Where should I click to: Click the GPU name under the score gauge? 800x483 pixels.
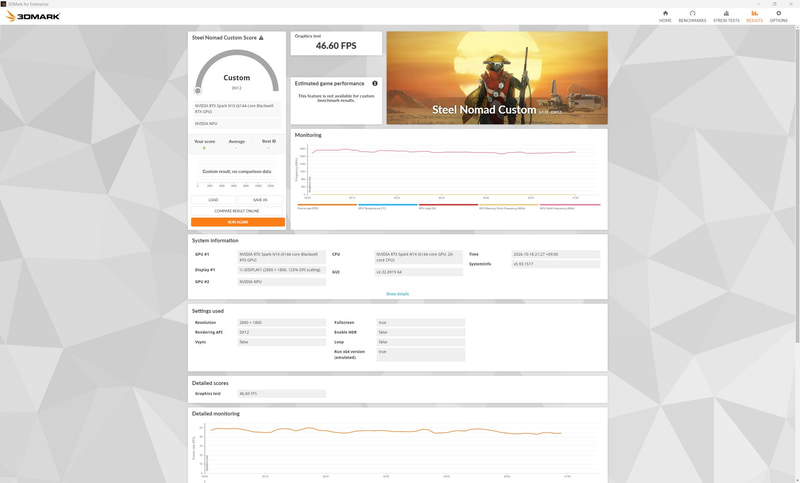click(x=237, y=109)
